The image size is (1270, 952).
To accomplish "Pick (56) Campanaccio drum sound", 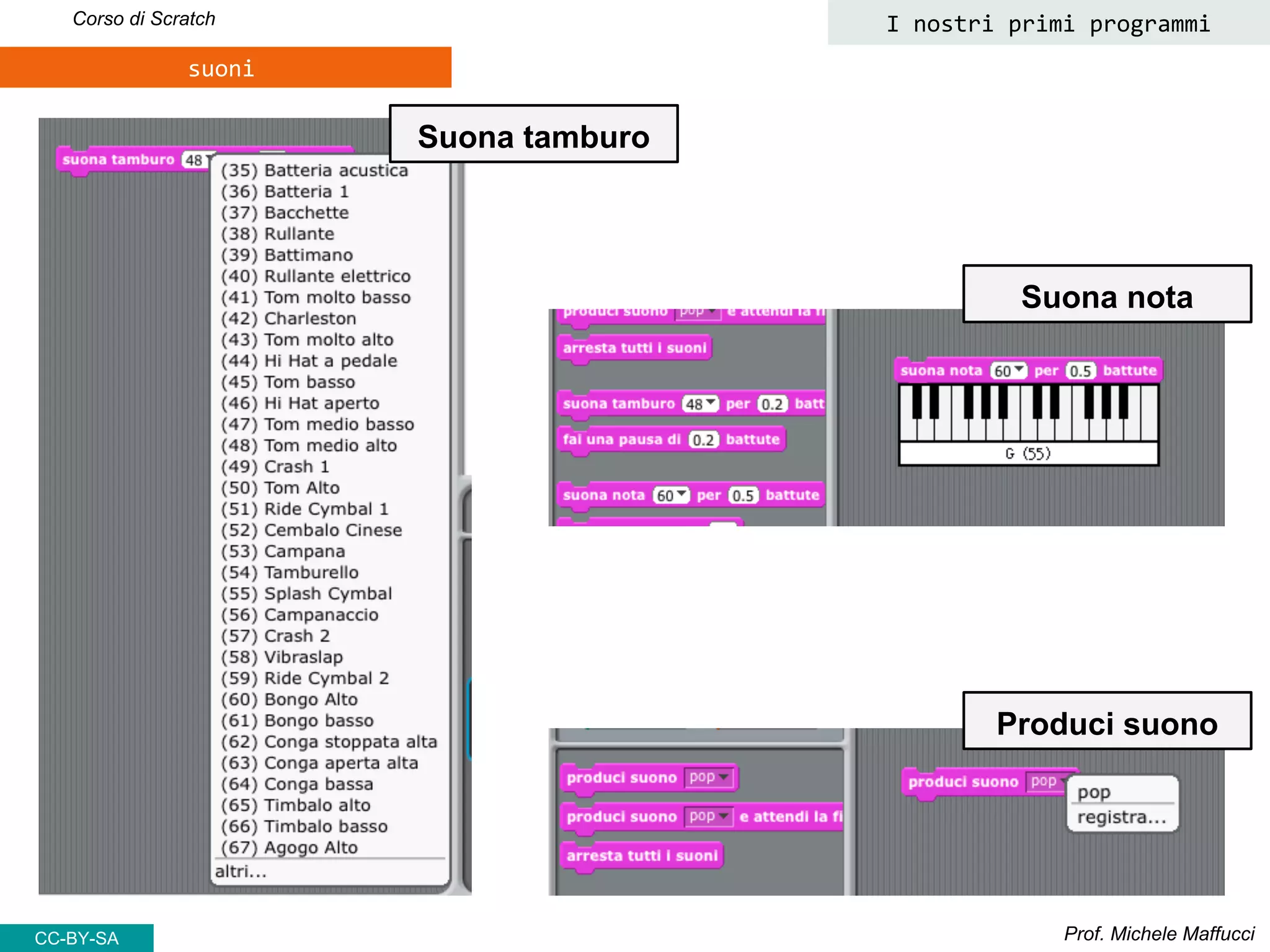I will coord(300,615).
